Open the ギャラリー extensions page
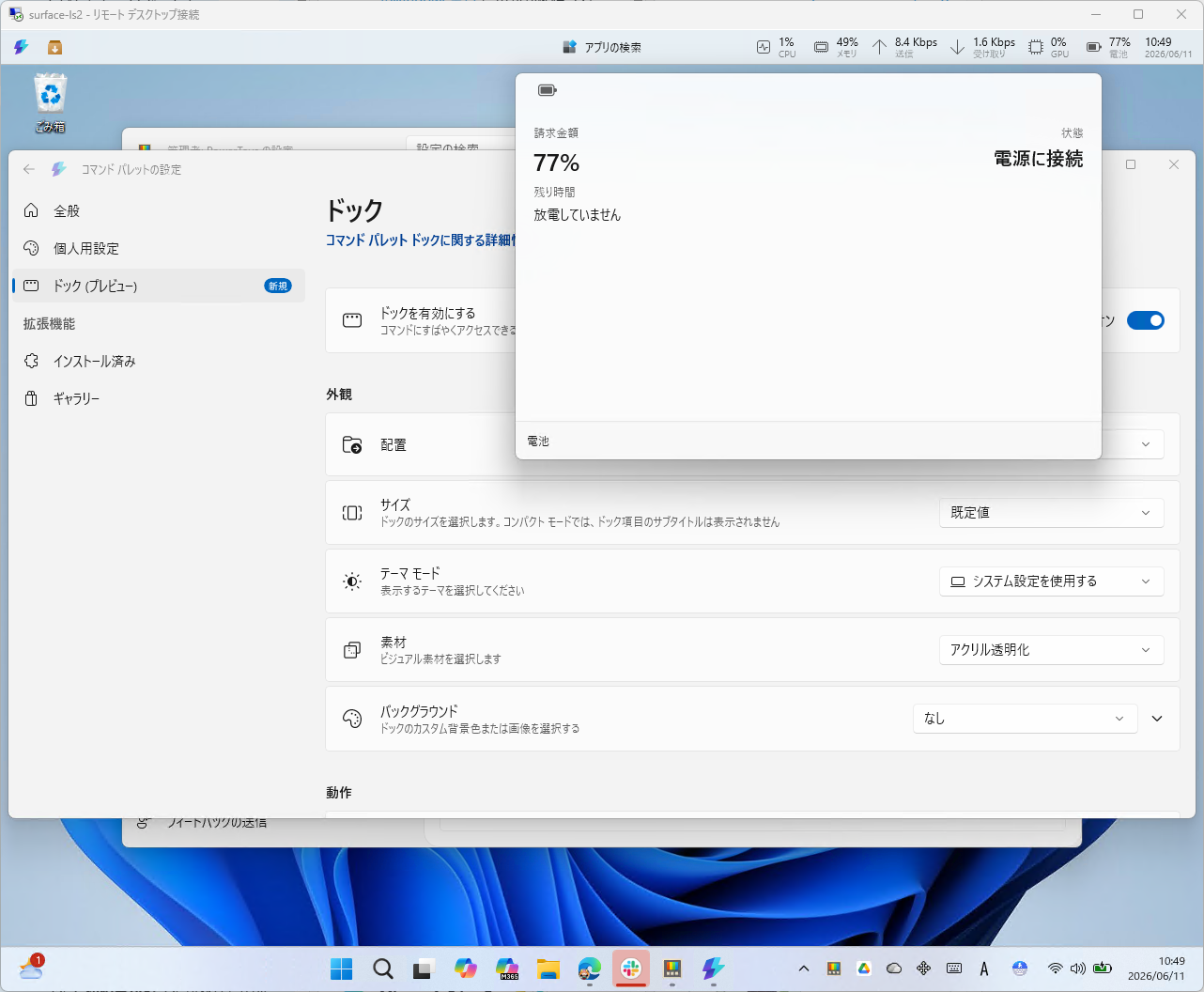 coord(157,398)
